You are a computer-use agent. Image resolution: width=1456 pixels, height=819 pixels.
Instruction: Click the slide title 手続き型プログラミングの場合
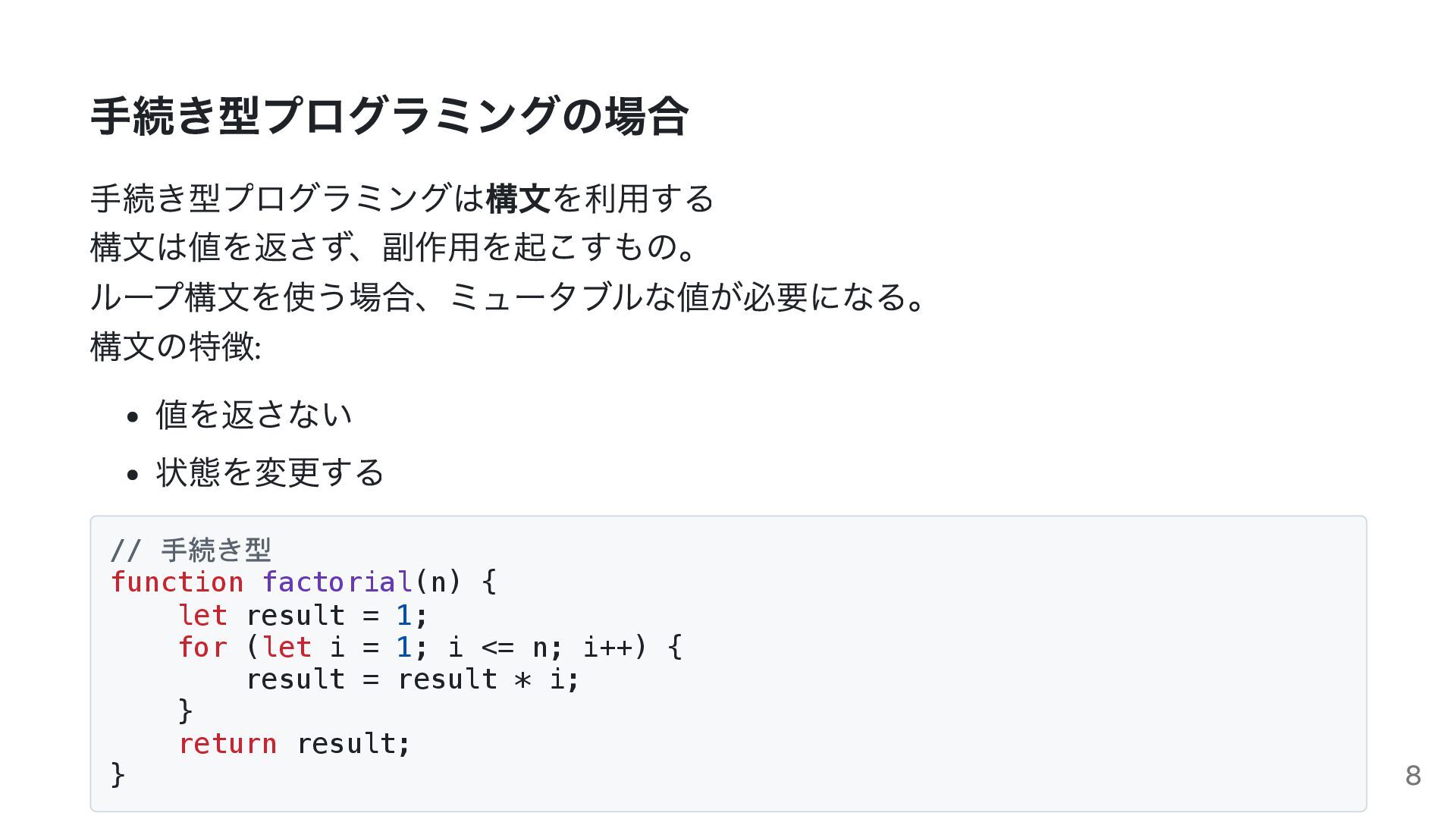coord(390,117)
